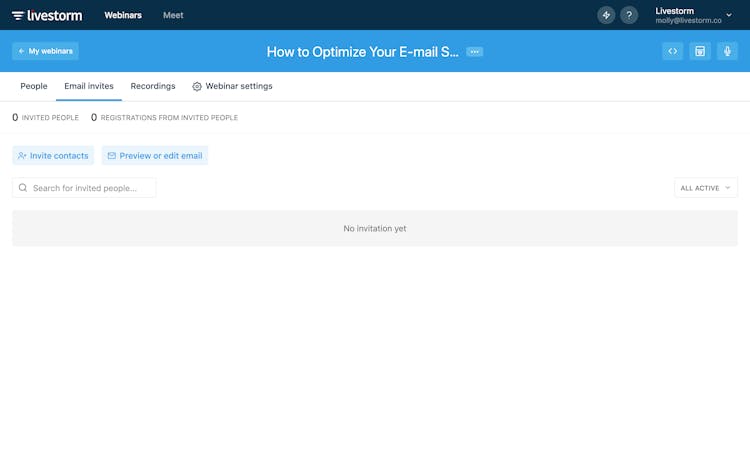Click the microphone icon button
Screen dimensions: 750x476
727,51
